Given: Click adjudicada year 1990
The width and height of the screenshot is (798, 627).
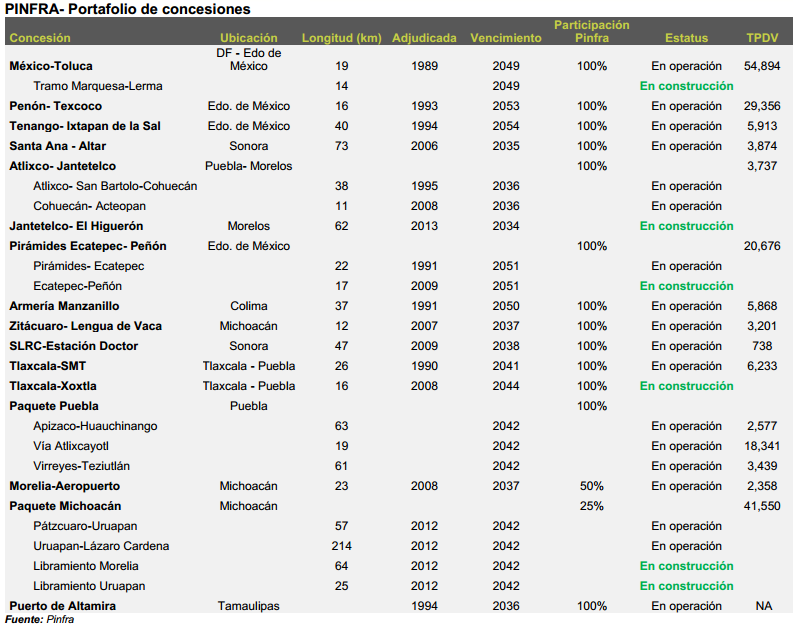Looking at the screenshot, I should pyautogui.click(x=424, y=366).
